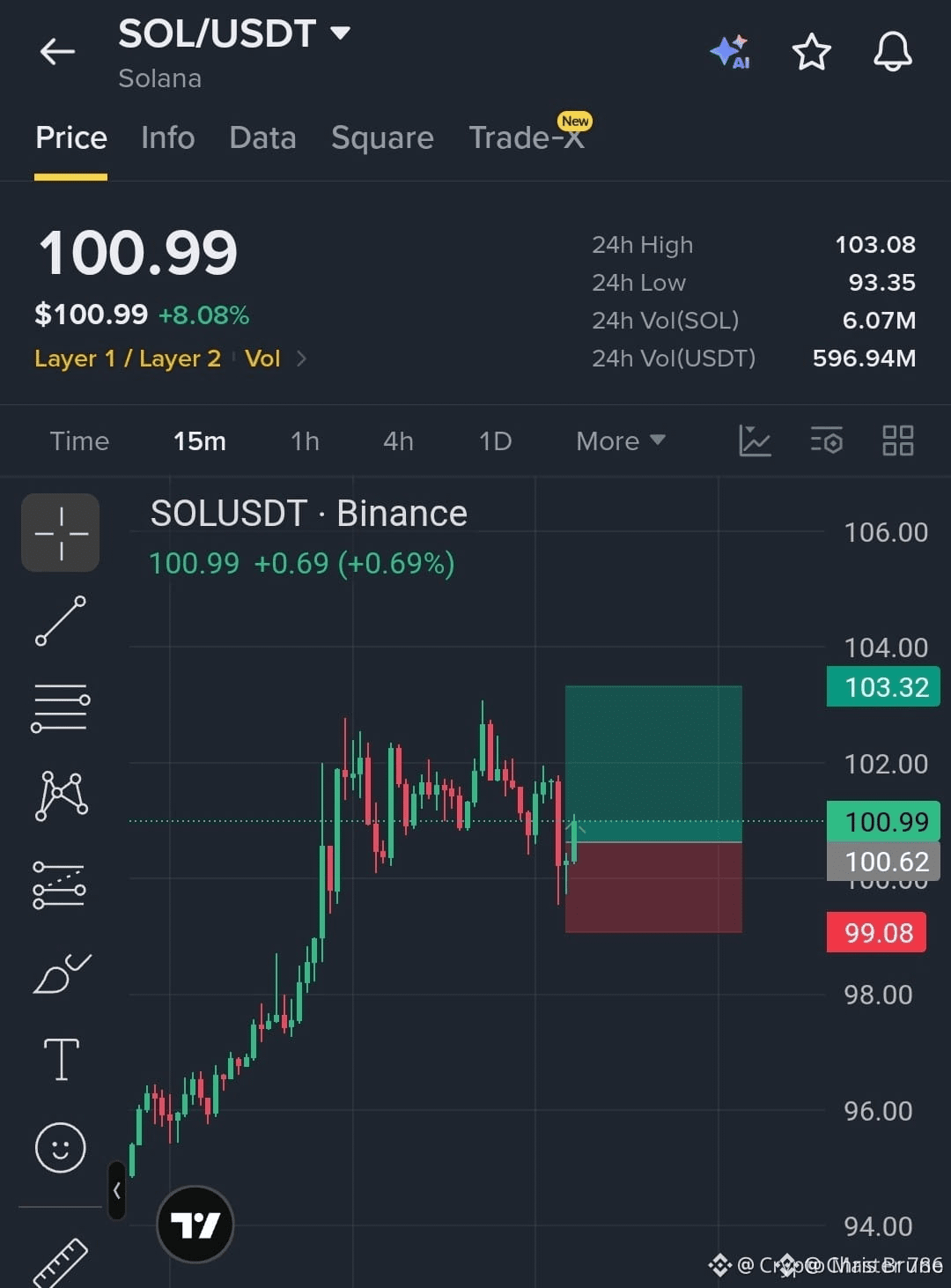The height and width of the screenshot is (1288, 951).
Task: Add SOL/USDT to favorites with the star
Action: pos(811,52)
